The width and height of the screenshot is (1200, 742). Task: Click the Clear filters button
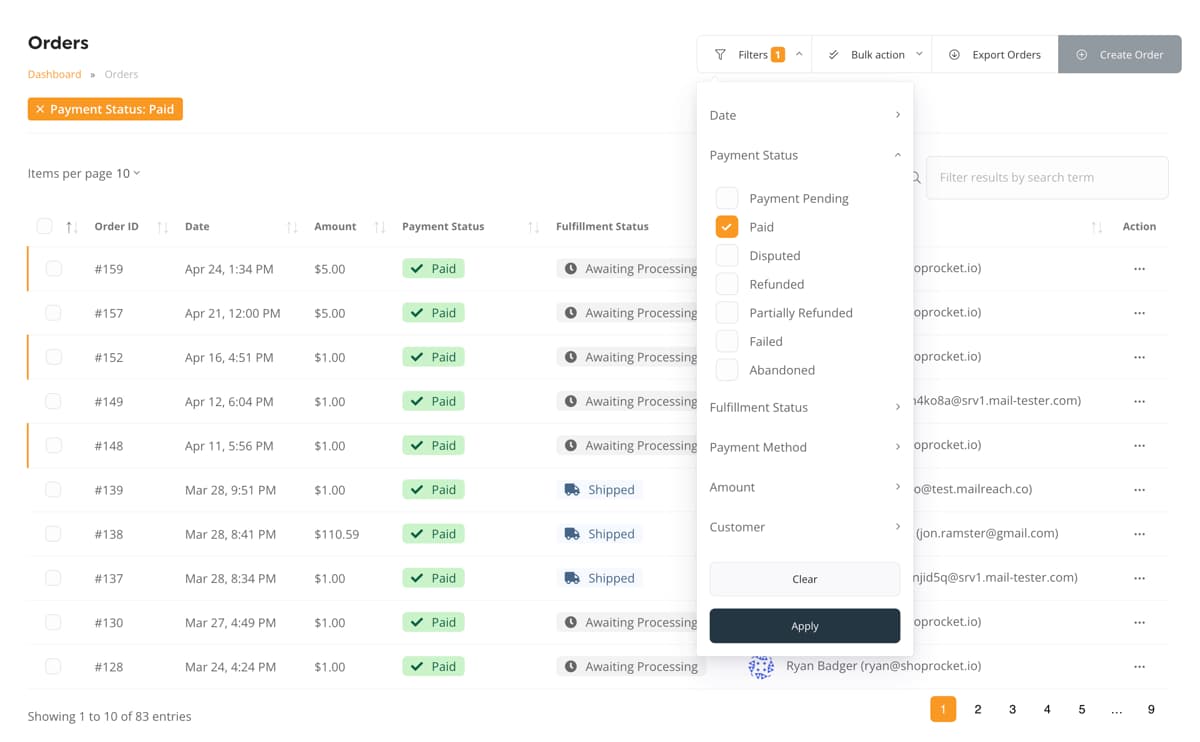coord(804,579)
